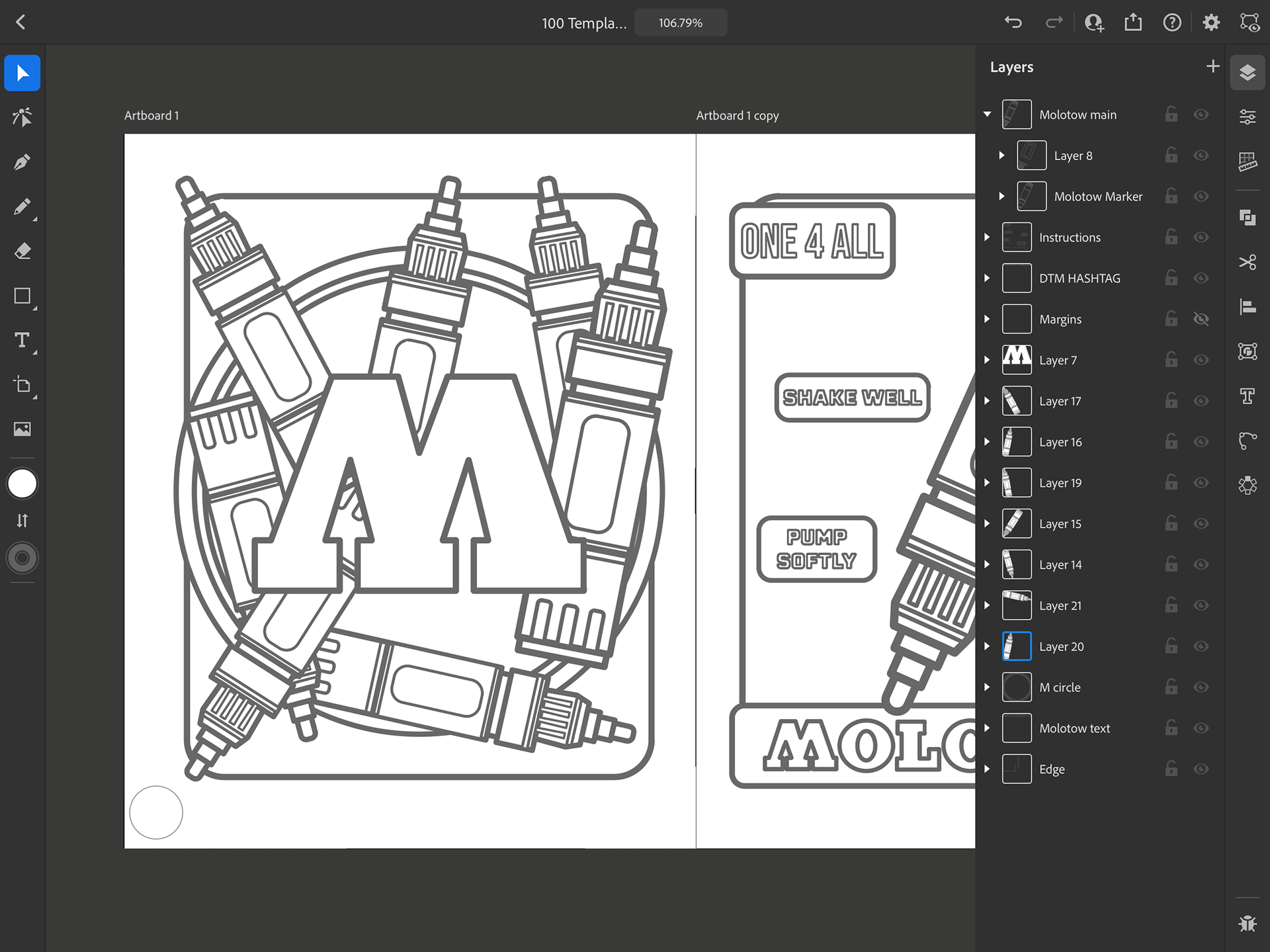Open the Precision guides ruler panel
Viewport: 1270px width, 952px height.
[x=1248, y=161]
